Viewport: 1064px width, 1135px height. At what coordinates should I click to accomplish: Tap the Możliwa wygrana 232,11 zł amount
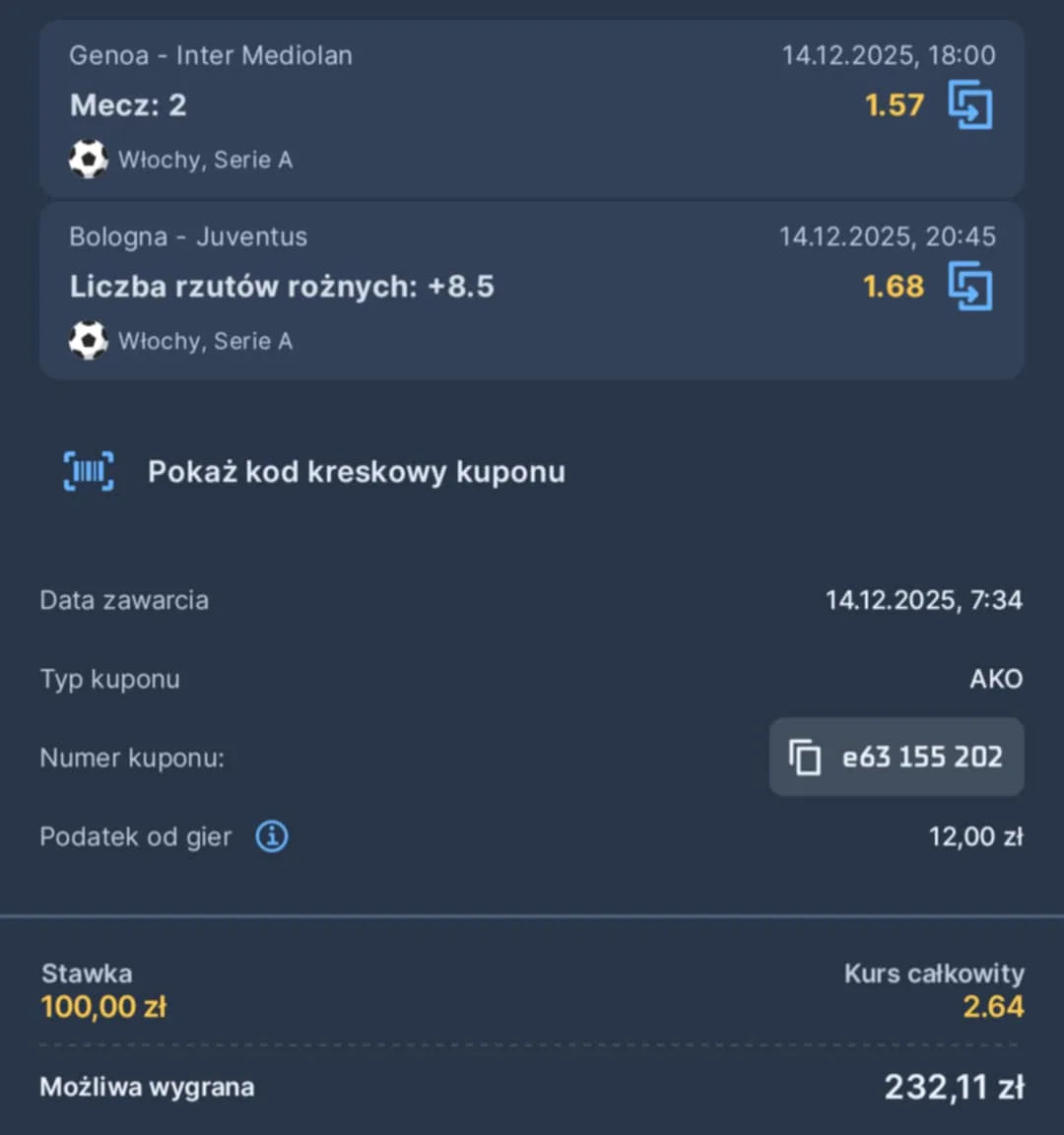[954, 1087]
